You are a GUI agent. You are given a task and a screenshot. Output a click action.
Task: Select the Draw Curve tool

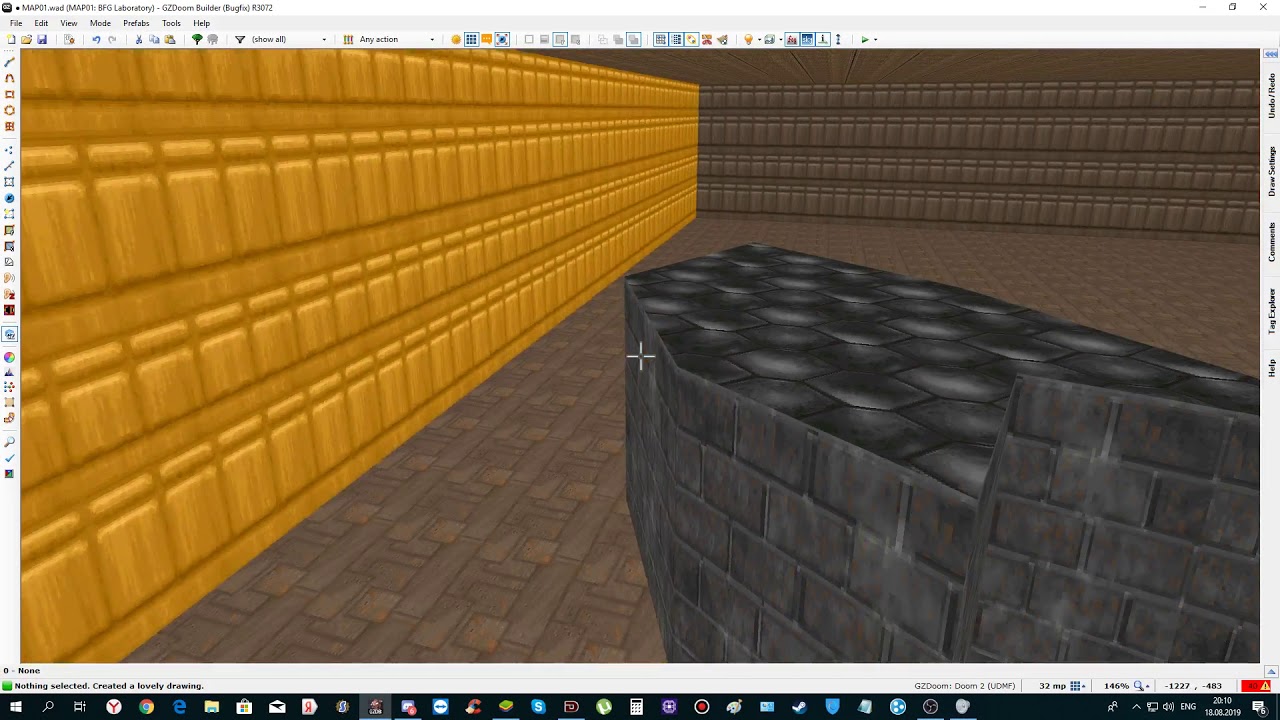(x=10, y=78)
